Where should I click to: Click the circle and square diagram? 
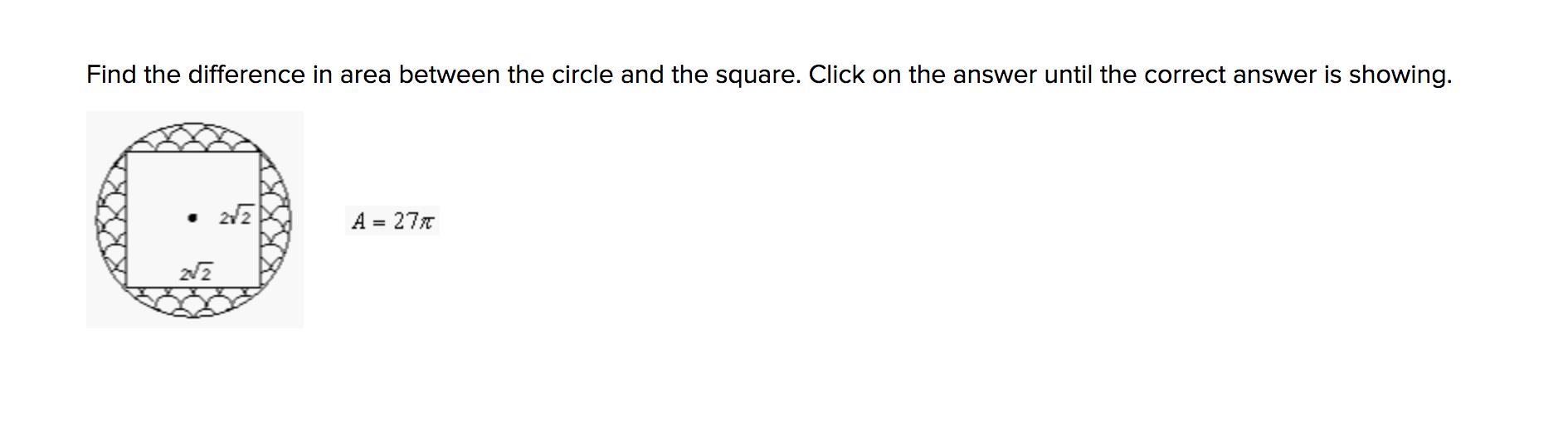click(195, 220)
